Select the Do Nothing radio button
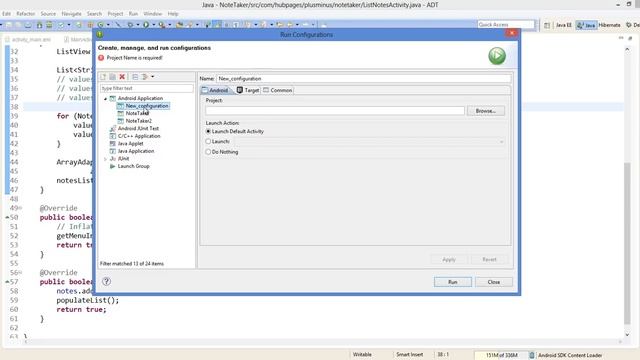640x360 pixels. click(208, 152)
